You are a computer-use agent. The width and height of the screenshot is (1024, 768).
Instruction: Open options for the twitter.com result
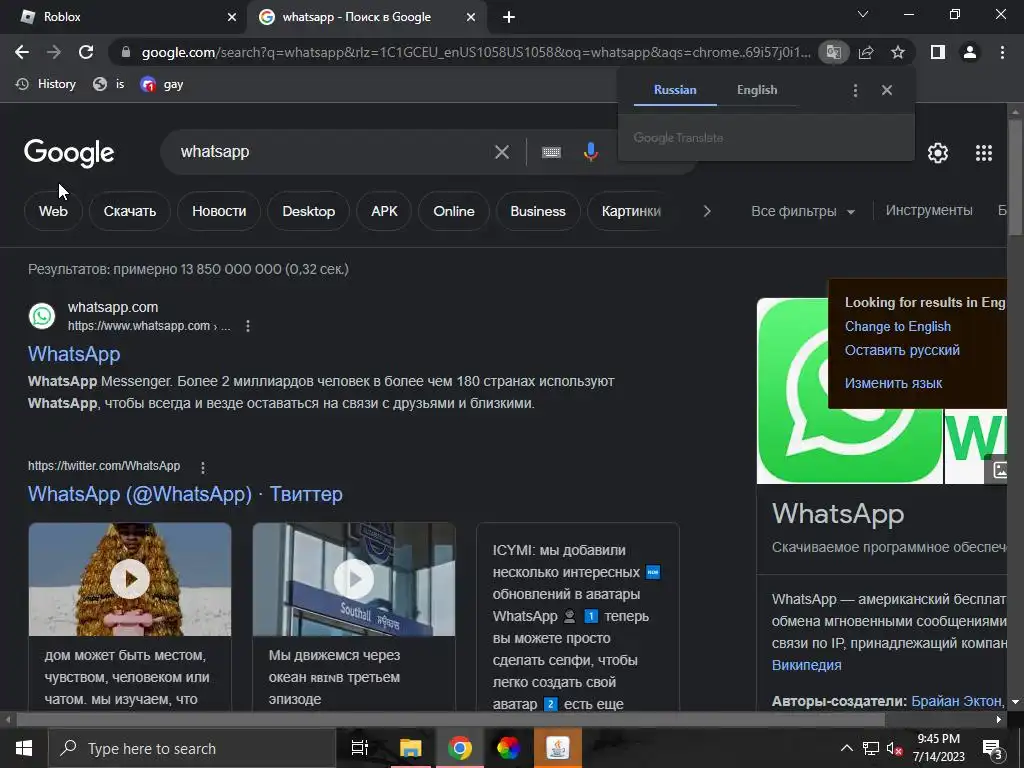click(203, 468)
